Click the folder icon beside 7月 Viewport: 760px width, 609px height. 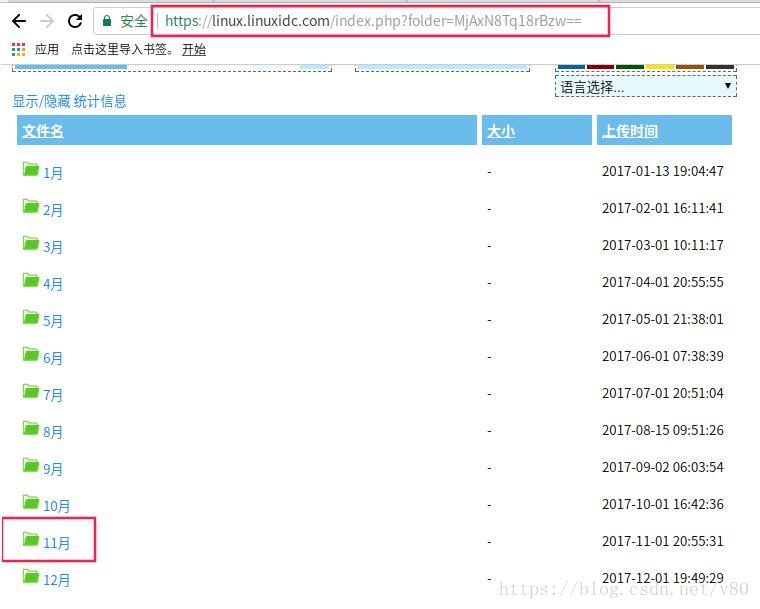[x=31, y=391]
